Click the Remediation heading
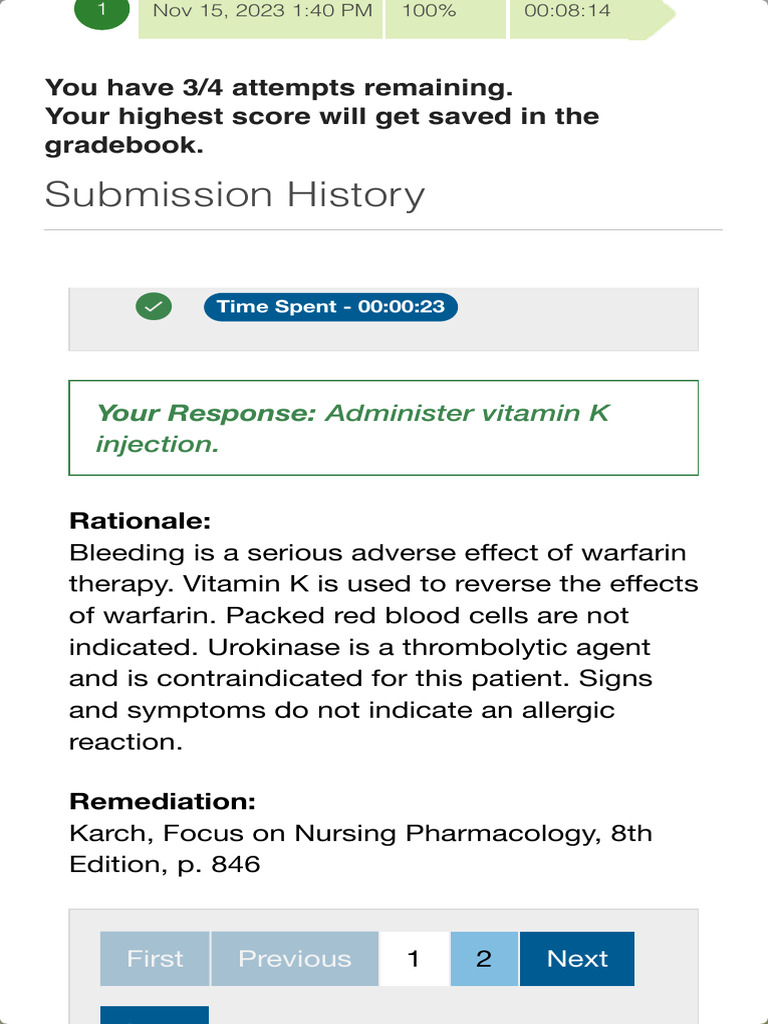Screen dimensions: 768x1024 (163, 801)
